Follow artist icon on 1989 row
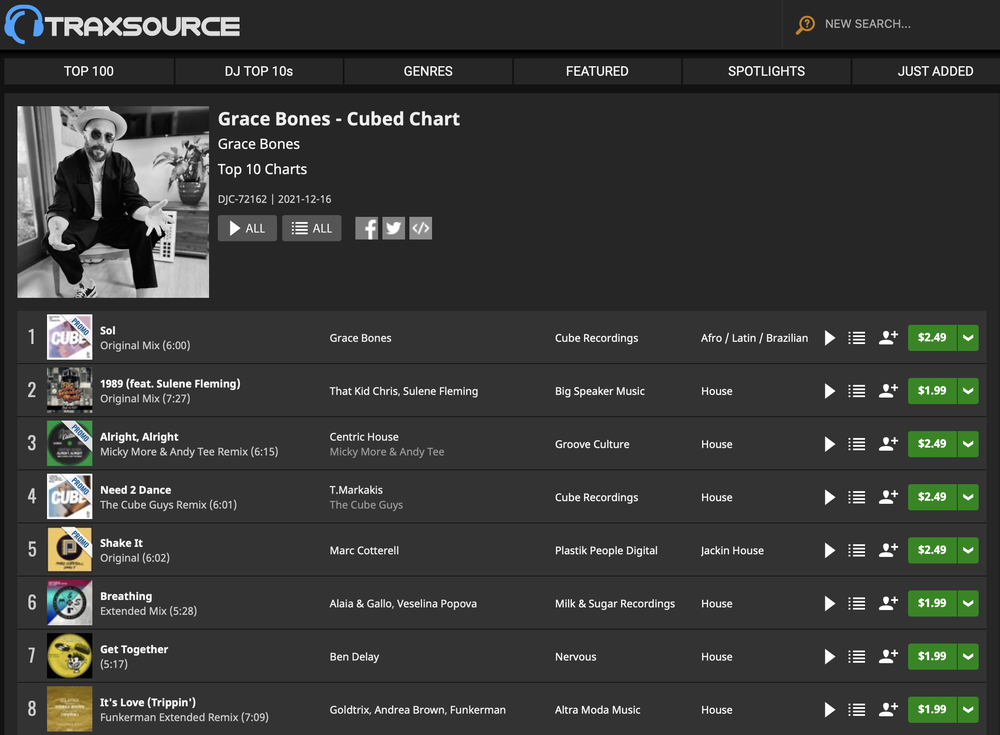Image resolution: width=1000 pixels, height=735 pixels. (888, 390)
